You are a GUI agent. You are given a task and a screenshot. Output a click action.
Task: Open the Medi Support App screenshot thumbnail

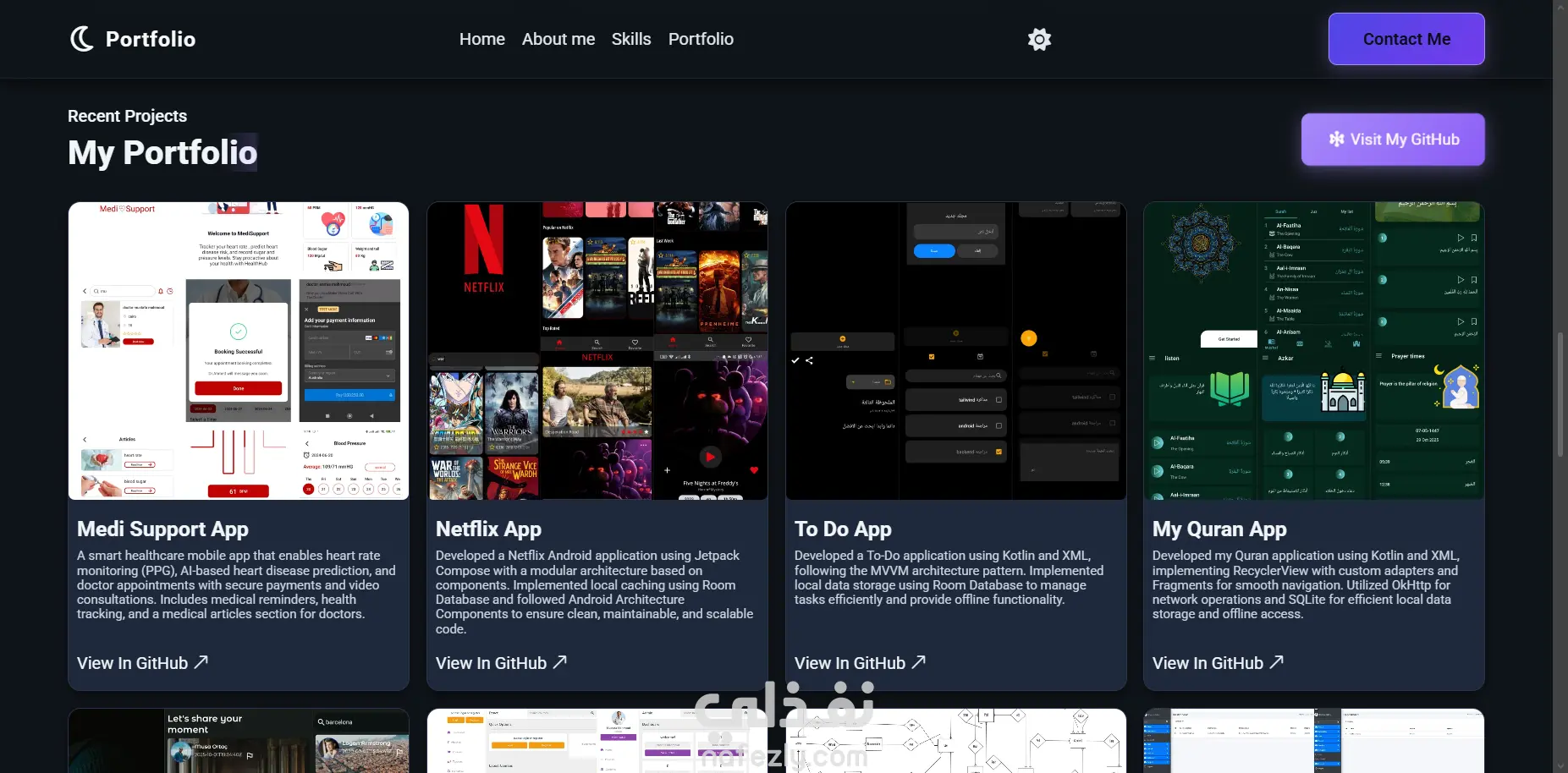coord(239,351)
